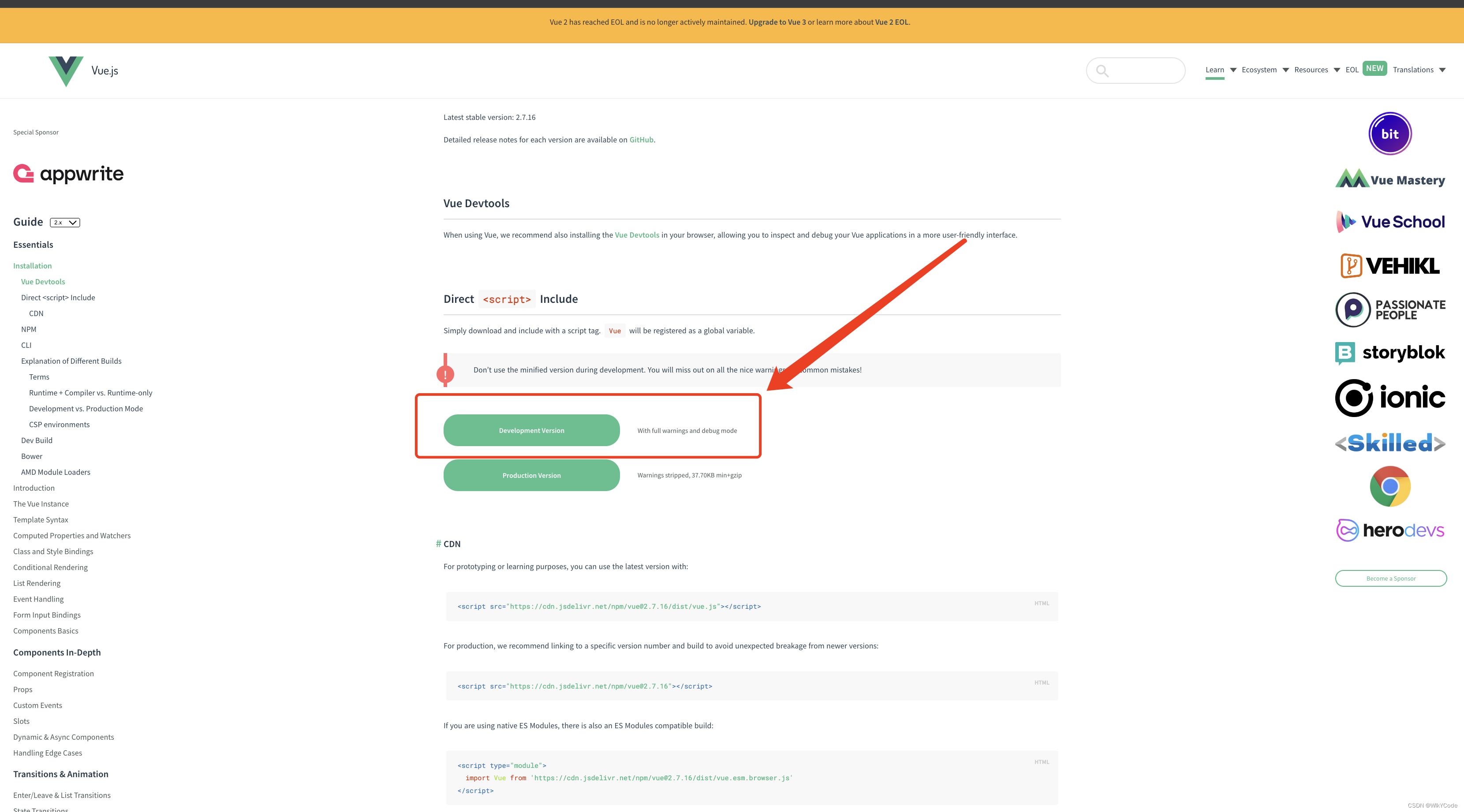Screen dimensions: 1464x812
Task: Open Explanation of Different Builds item
Action: pos(71,361)
